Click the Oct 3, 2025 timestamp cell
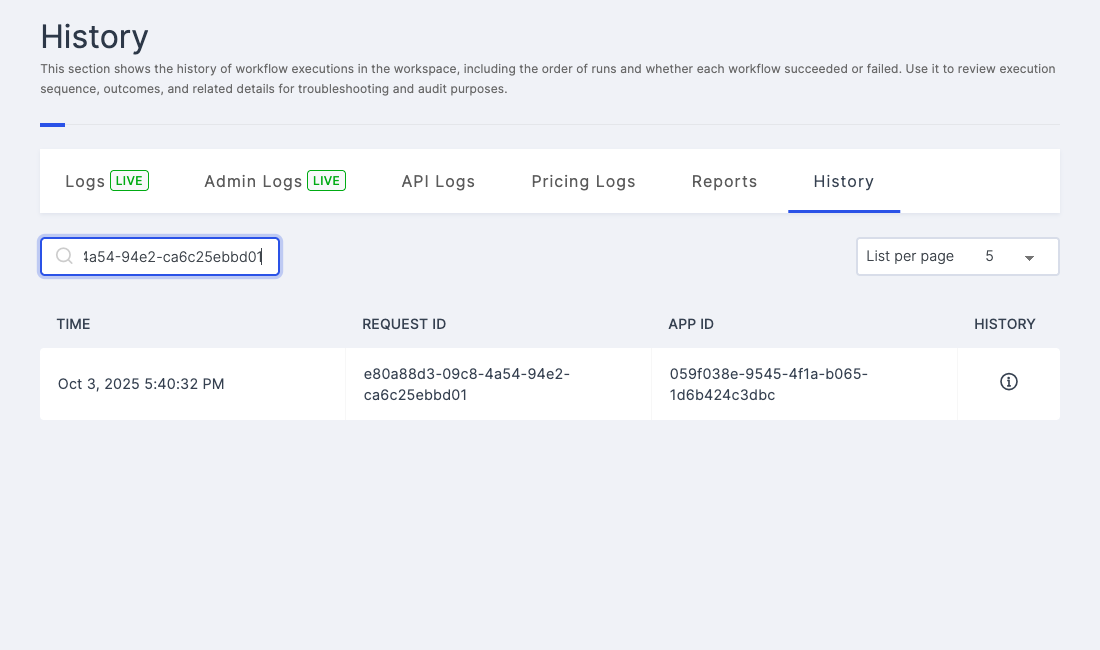 (141, 384)
